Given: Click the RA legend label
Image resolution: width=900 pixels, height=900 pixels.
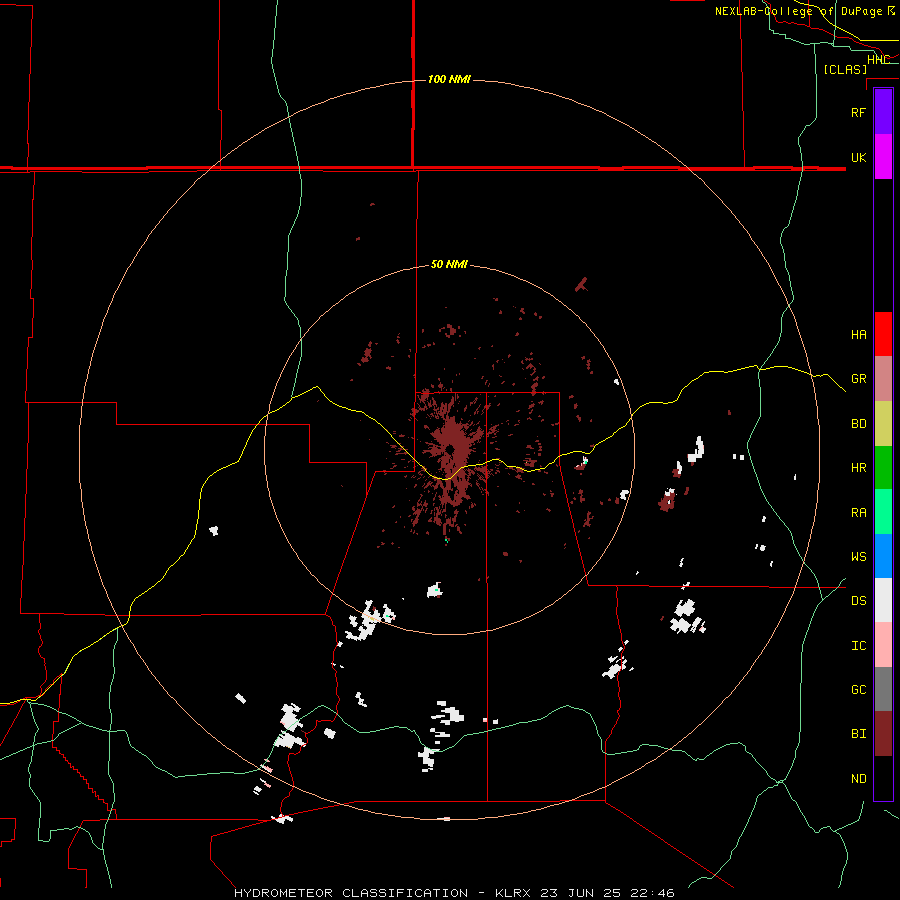Looking at the screenshot, I should point(858,513).
